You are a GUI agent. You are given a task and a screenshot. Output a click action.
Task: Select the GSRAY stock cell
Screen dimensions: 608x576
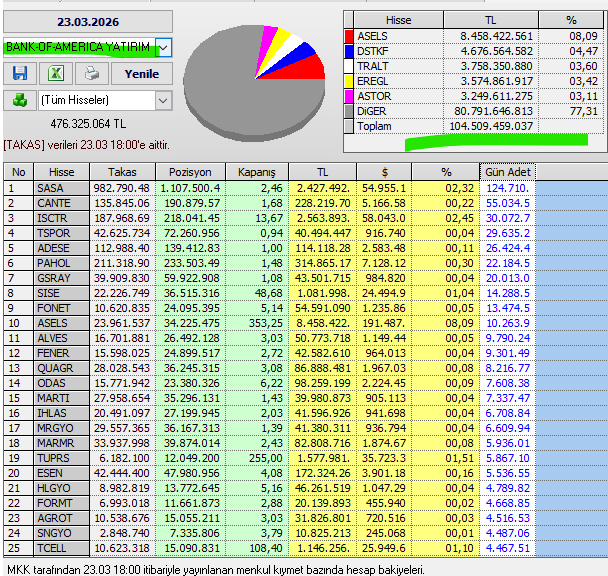coord(62,278)
